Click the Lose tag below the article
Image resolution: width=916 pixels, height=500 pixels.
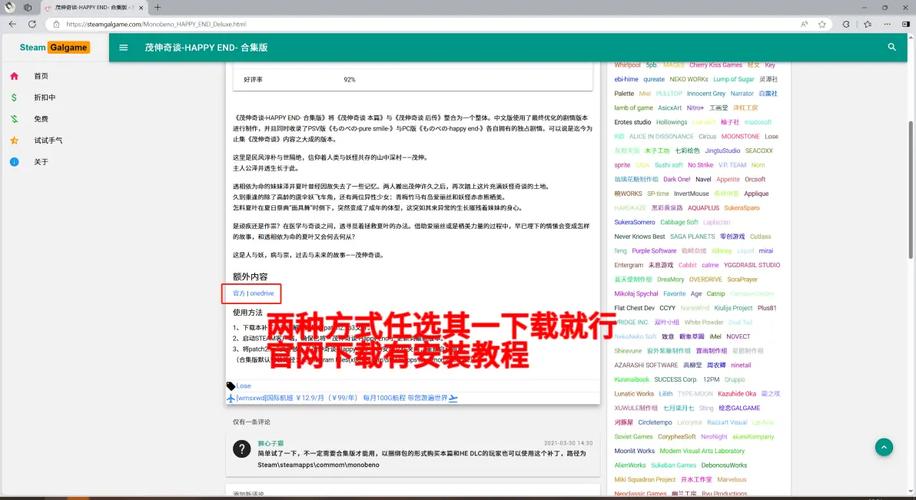pyautogui.click(x=244, y=386)
